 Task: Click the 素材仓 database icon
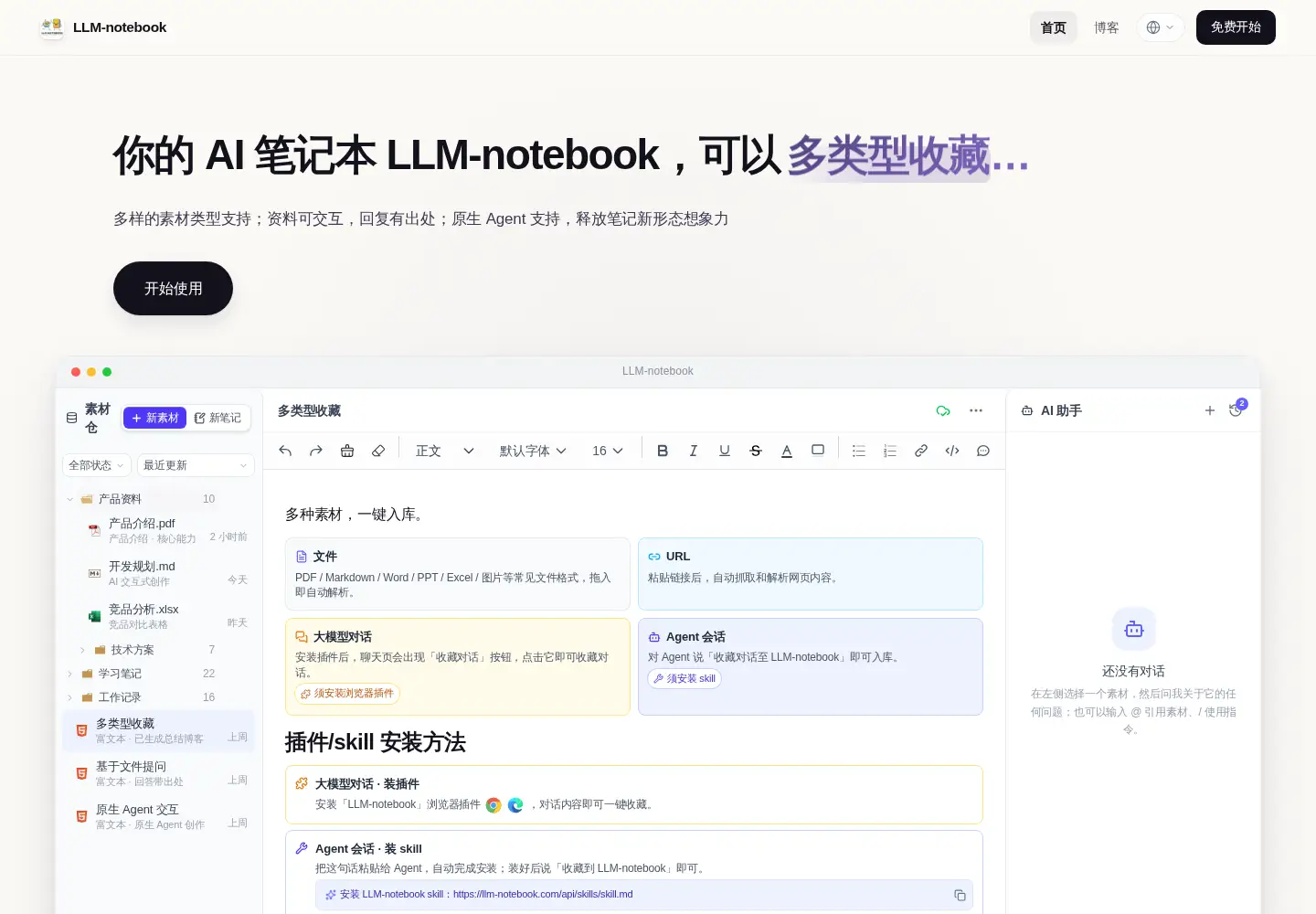pos(72,418)
